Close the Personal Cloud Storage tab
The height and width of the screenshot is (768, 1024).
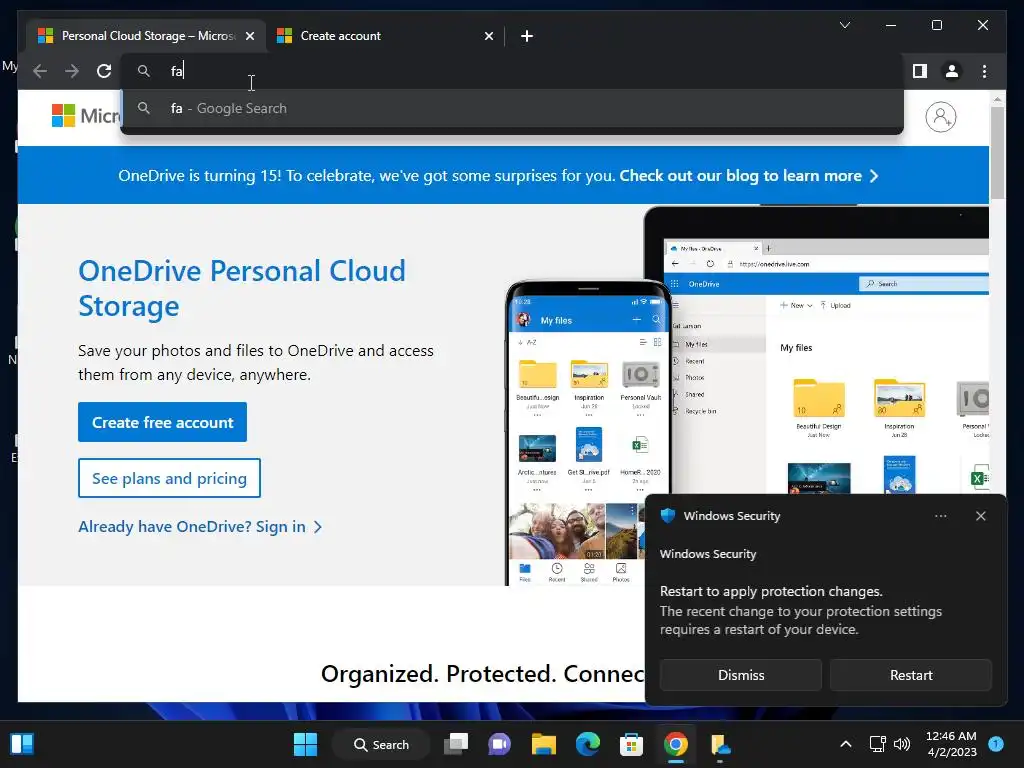pyautogui.click(x=249, y=36)
